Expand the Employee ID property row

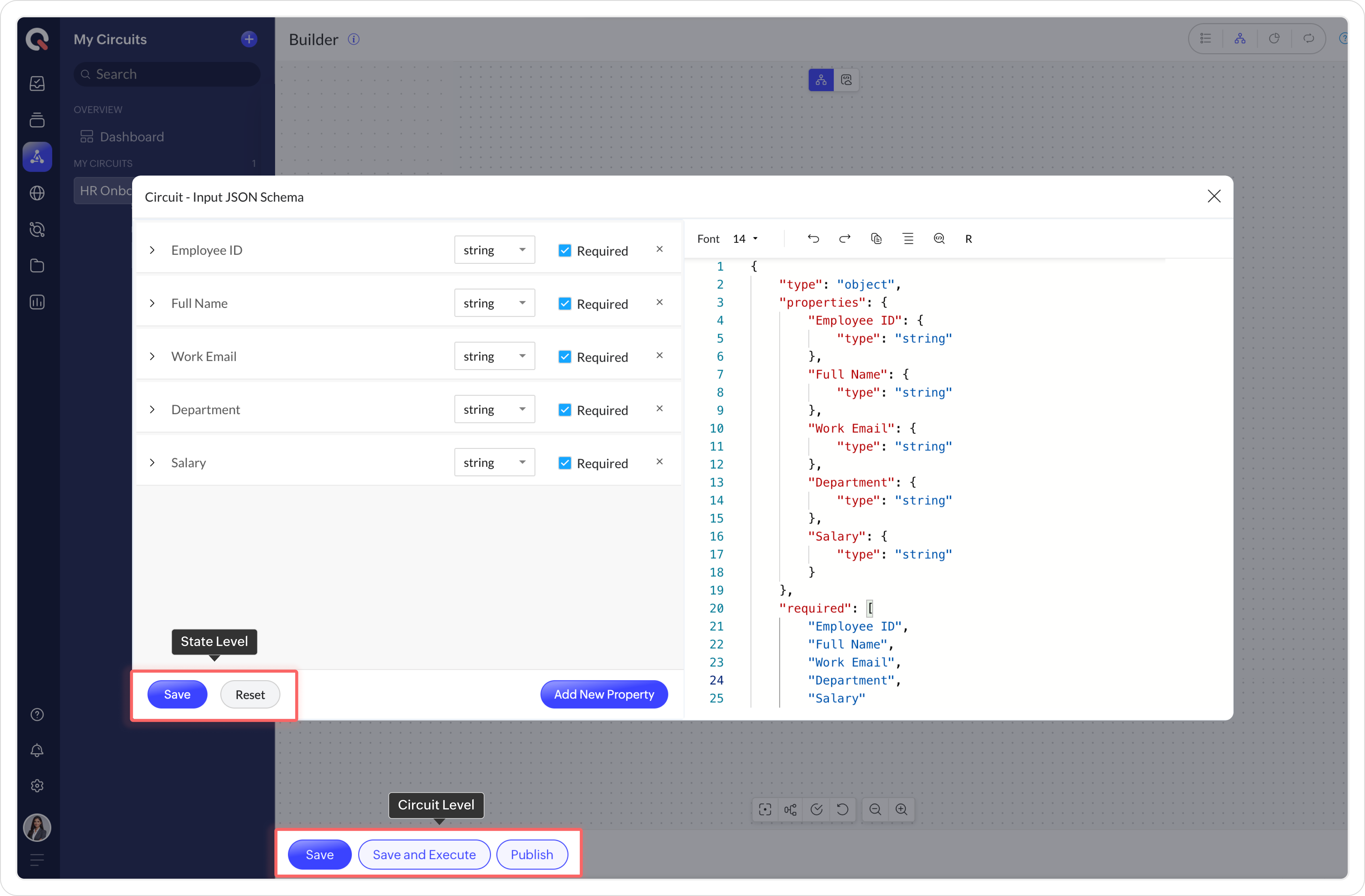click(x=152, y=250)
